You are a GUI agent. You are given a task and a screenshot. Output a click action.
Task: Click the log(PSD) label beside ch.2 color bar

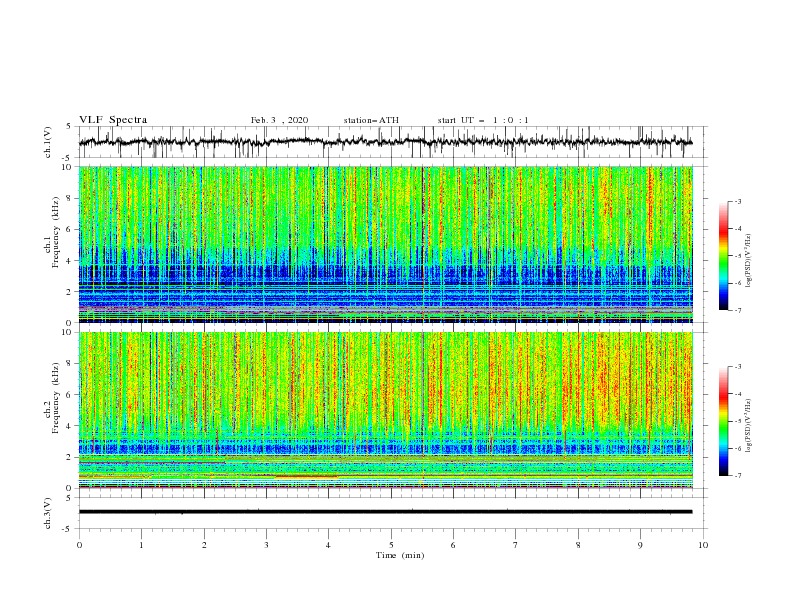[748, 426]
